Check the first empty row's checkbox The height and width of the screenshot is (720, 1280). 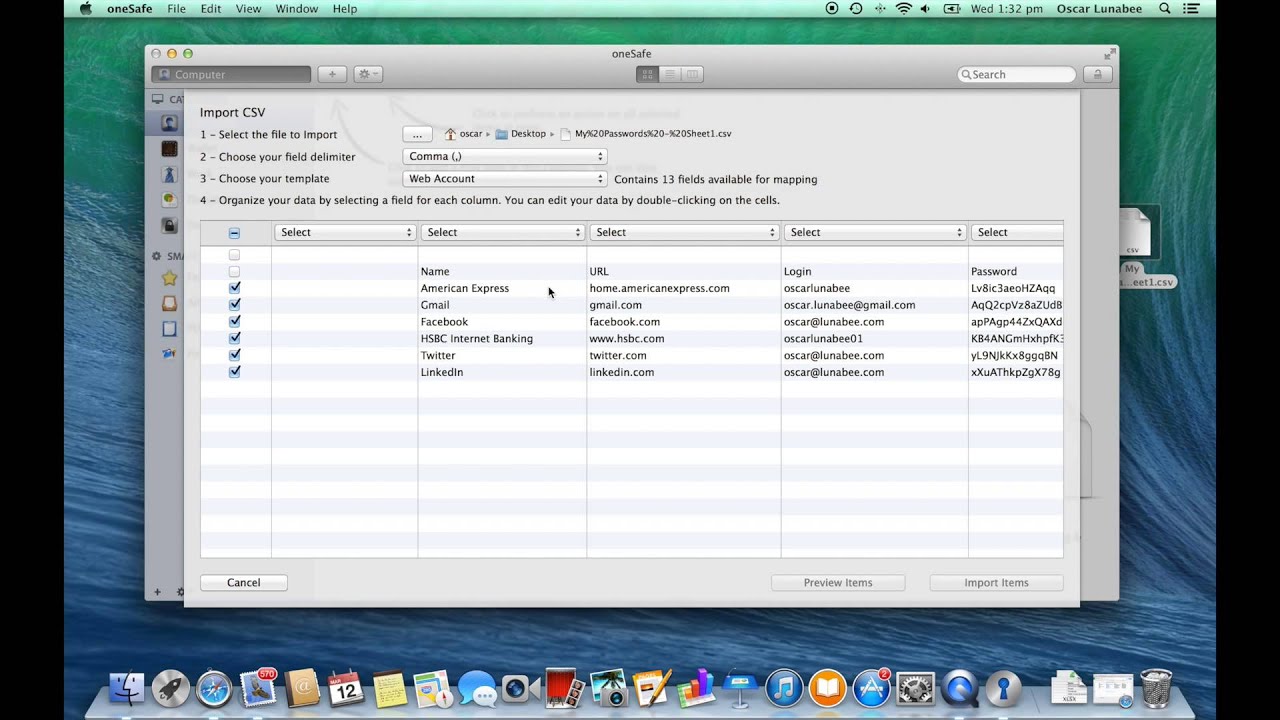(234, 255)
